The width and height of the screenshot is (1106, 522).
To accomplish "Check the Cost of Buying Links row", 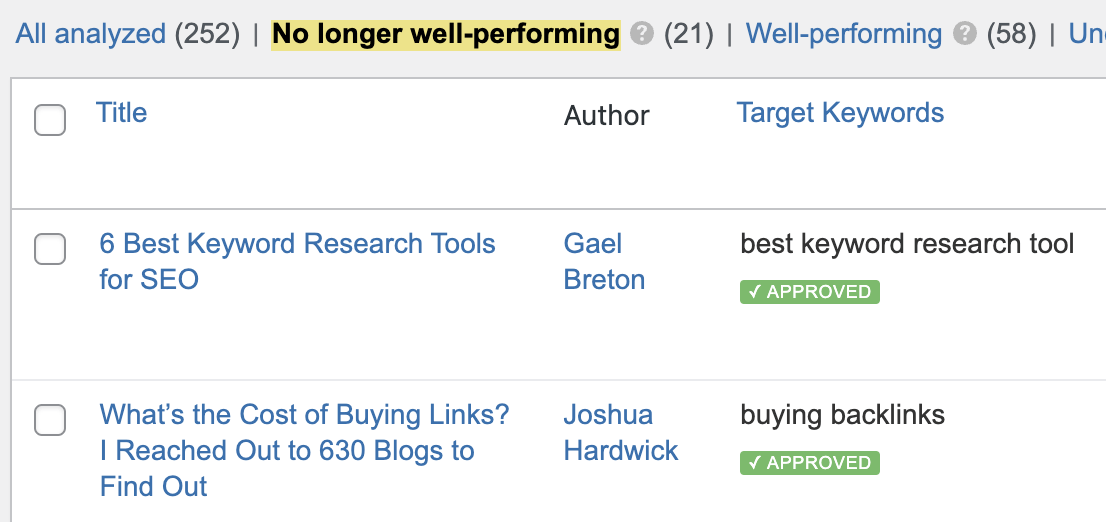I will [50, 420].
